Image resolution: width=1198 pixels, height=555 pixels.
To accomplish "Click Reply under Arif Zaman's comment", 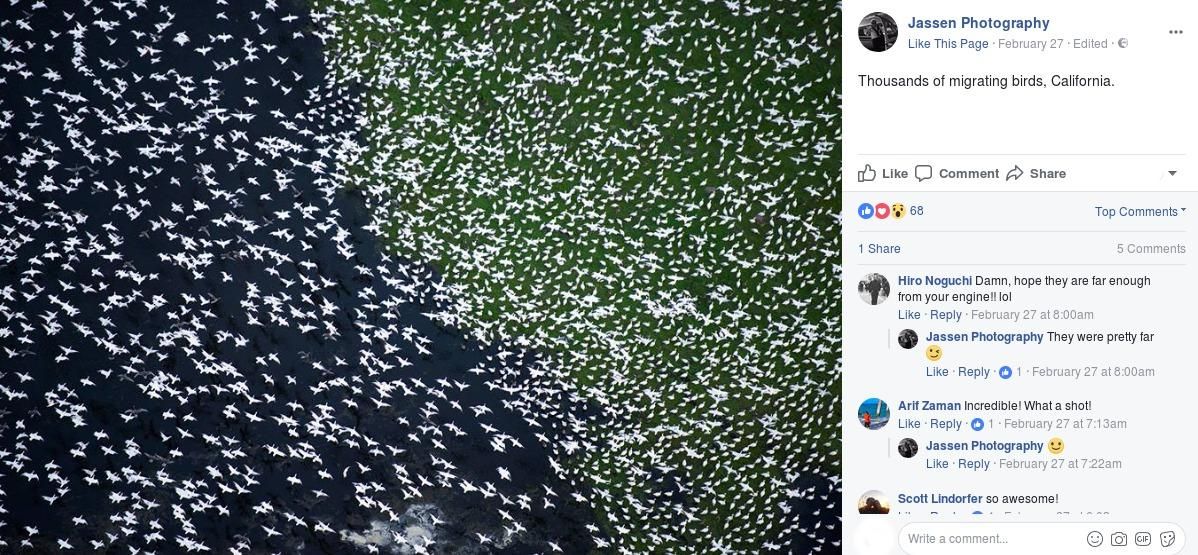I will coord(946,424).
